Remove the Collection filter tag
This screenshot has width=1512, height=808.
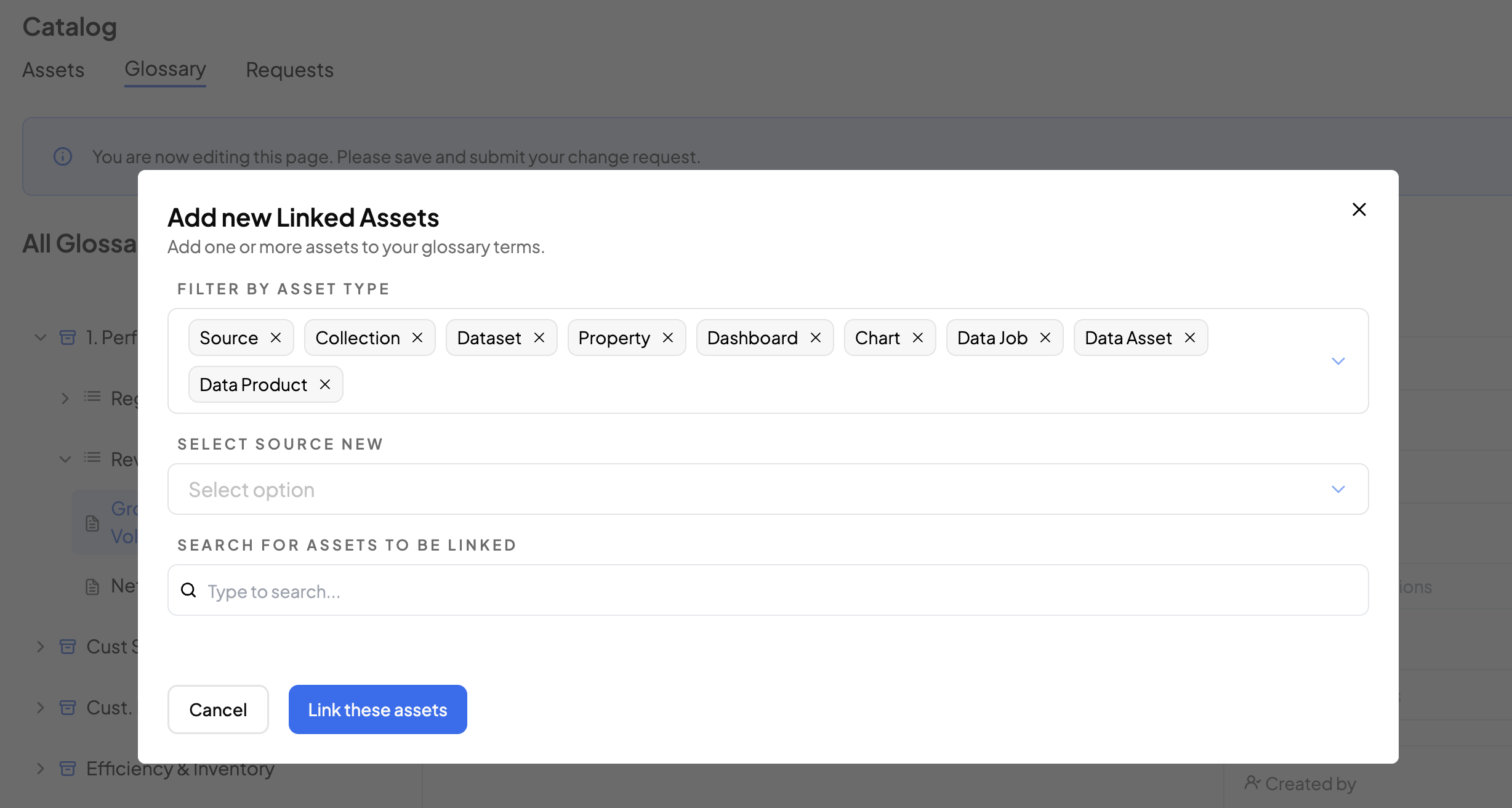[x=417, y=337]
